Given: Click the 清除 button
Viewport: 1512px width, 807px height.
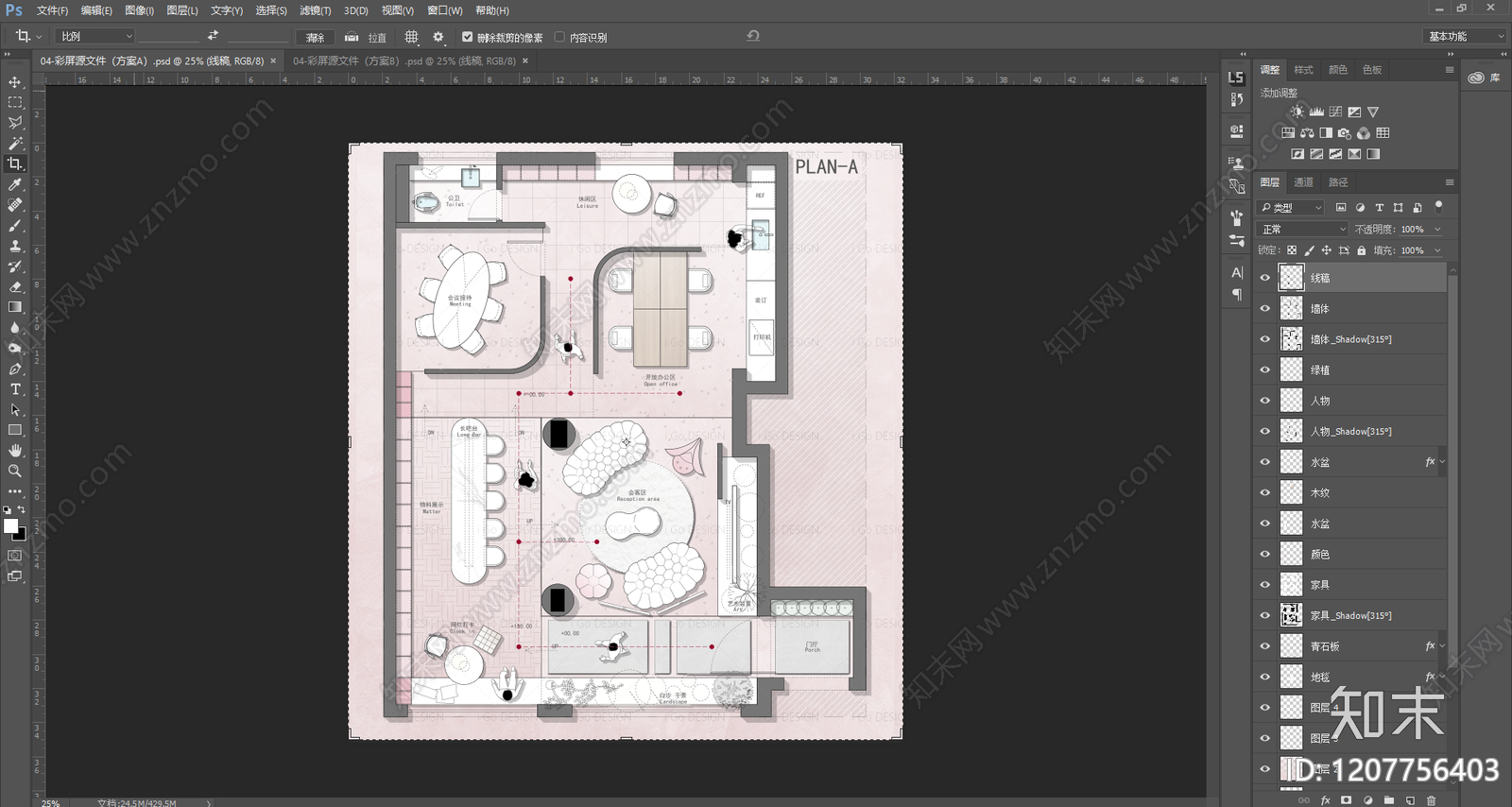Looking at the screenshot, I should click(x=316, y=38).
